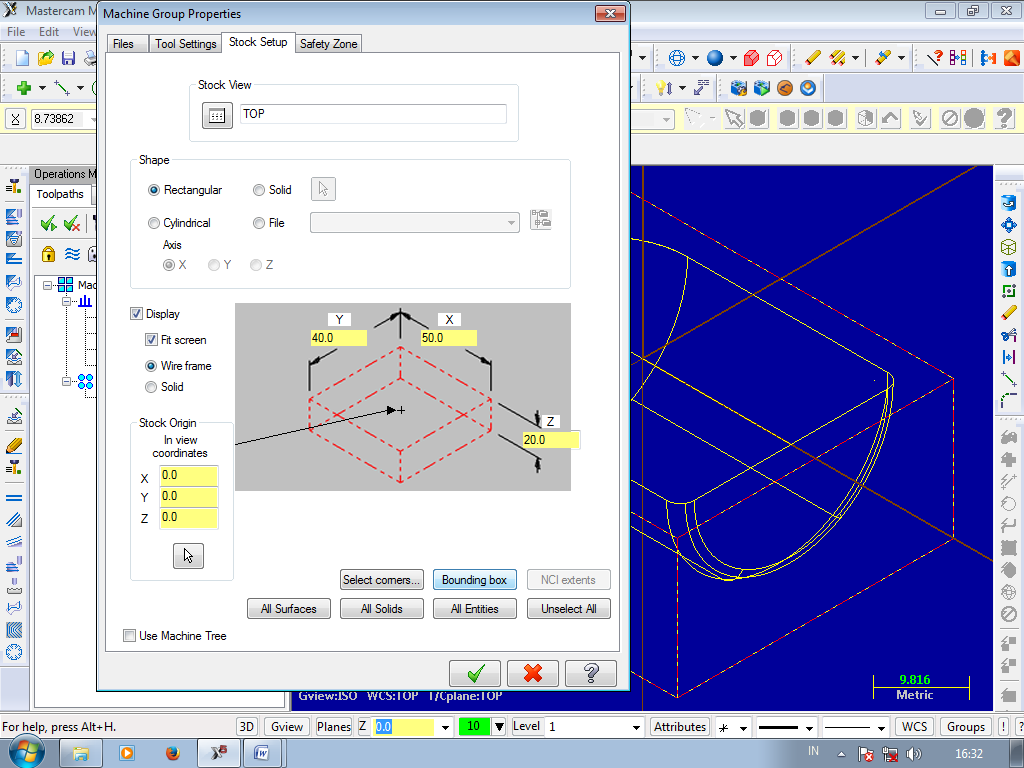Click the blue shaded sphere icon
Viewport: 1024px width, 768px height.
click(x=715, y=58)
